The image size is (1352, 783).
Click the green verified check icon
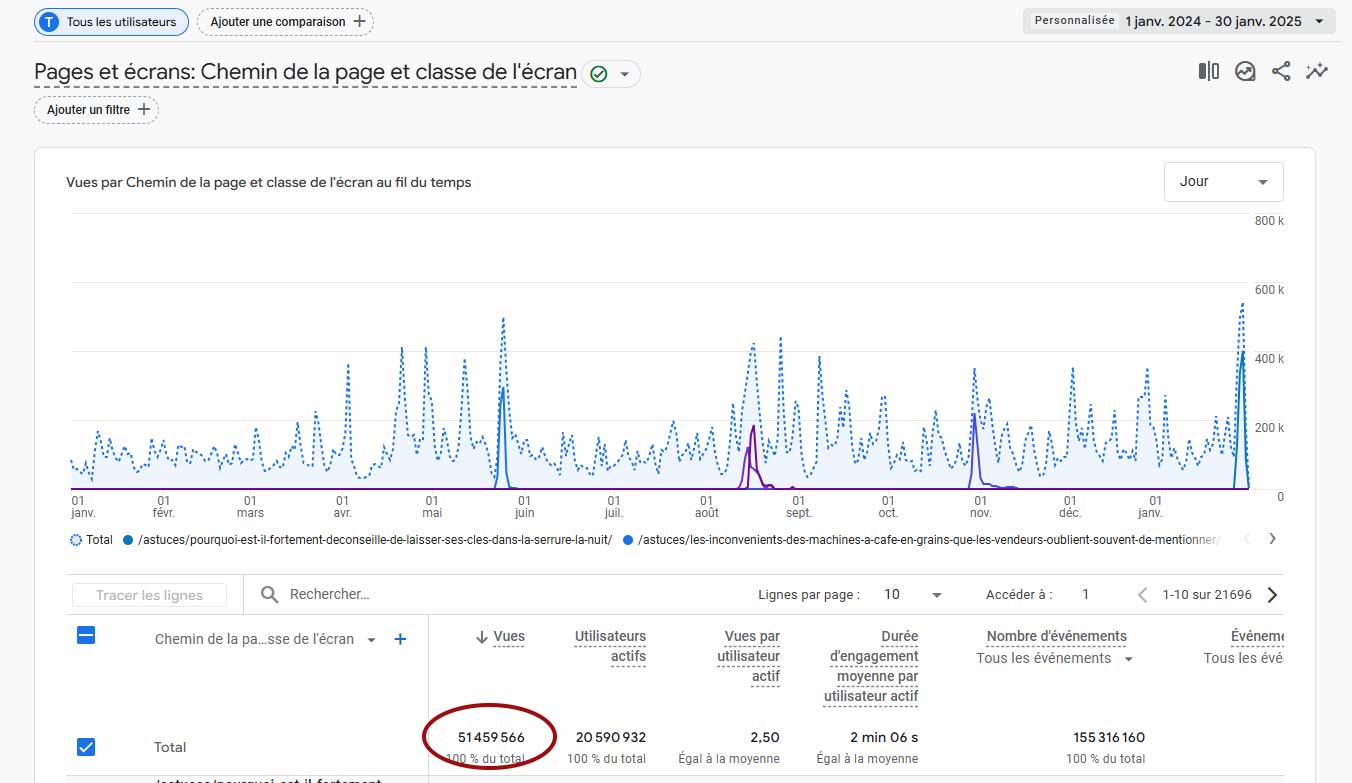599,74
